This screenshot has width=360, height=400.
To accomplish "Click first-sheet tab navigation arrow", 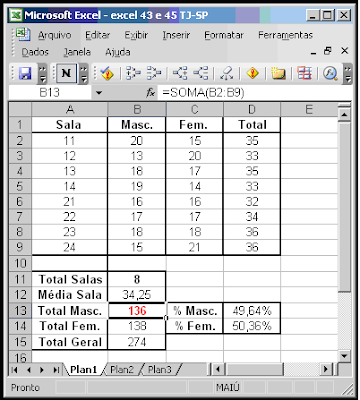I will [x=15, y=370].
